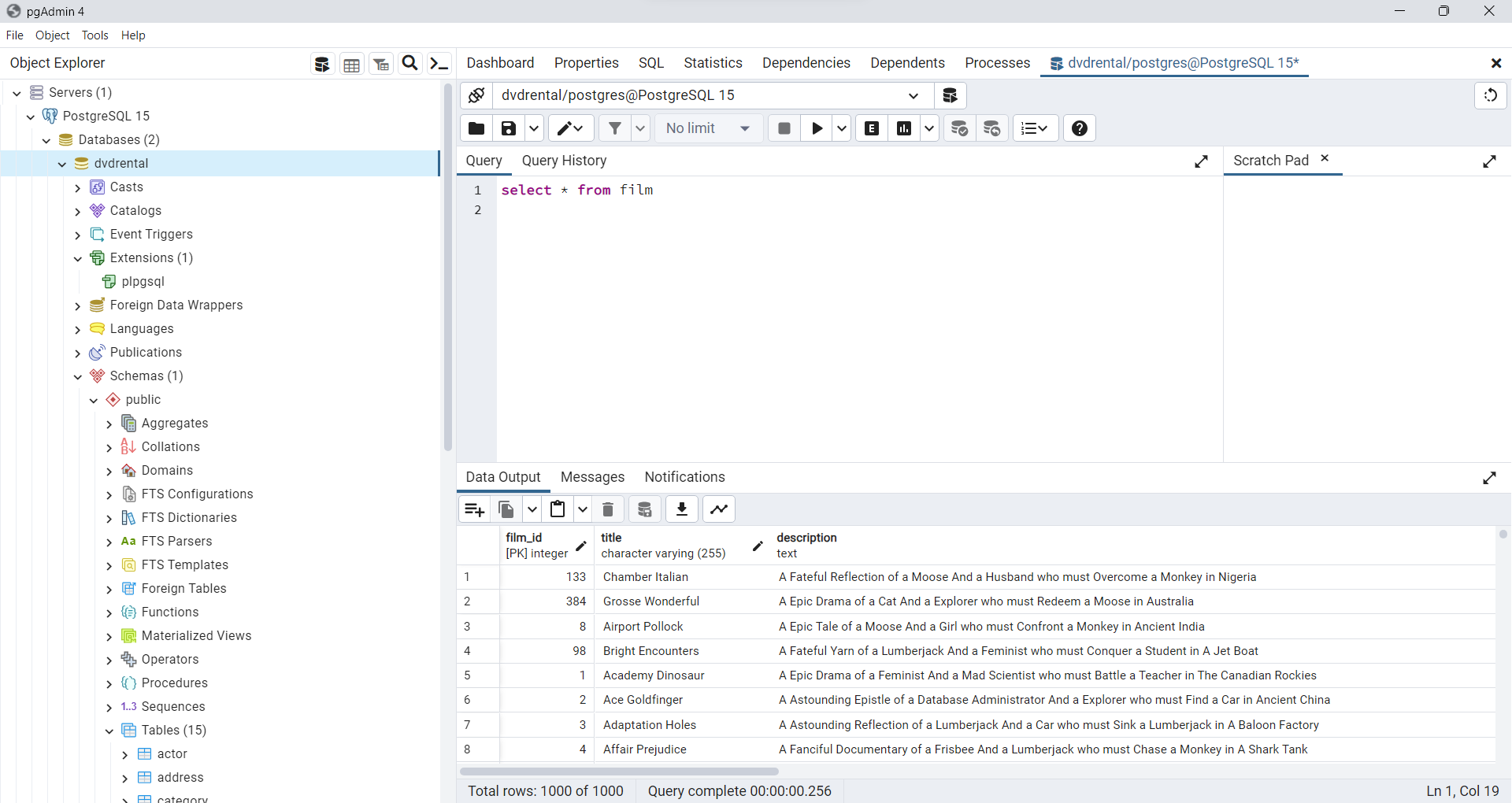Click the reset layout icon at top right
This screenshot has width=1512, height=803.
[1491, 95]
